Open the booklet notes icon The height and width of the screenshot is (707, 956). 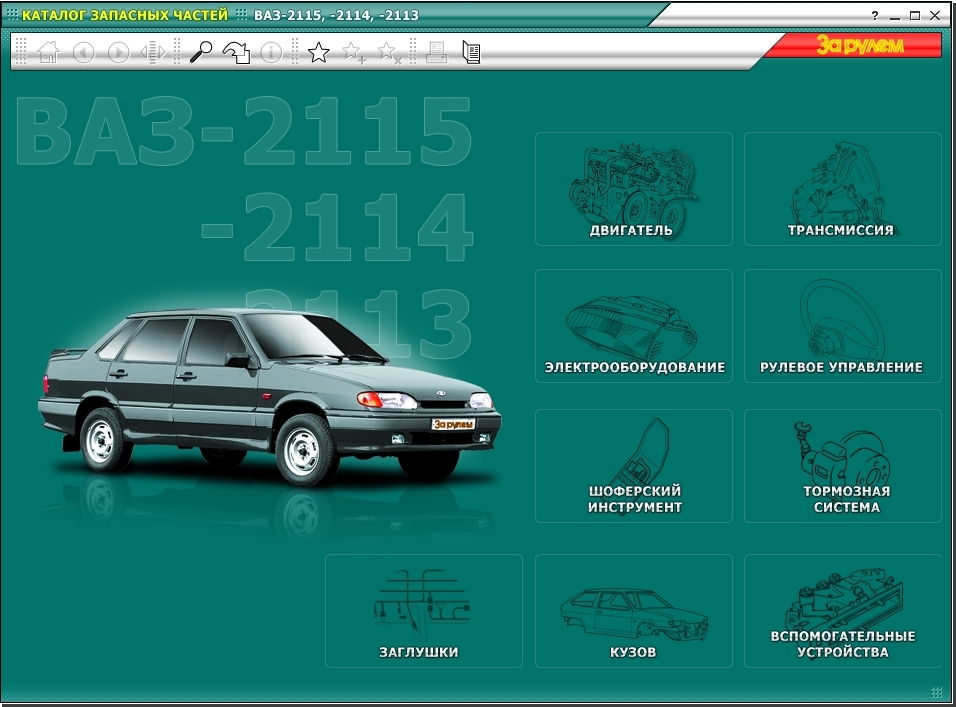[x=471, y=52]
